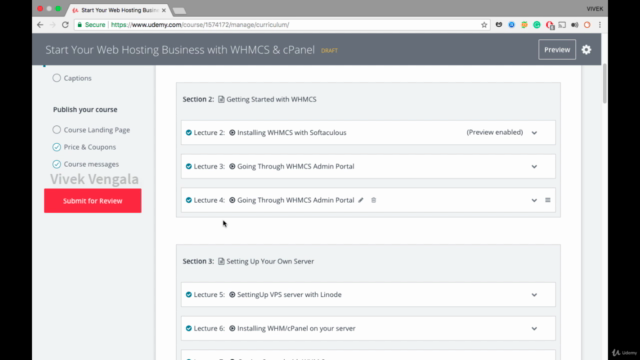This screenshot has width=640, height=360.
Task: Open the Captions link in sidebar
Action: click(x=78, y=78)
